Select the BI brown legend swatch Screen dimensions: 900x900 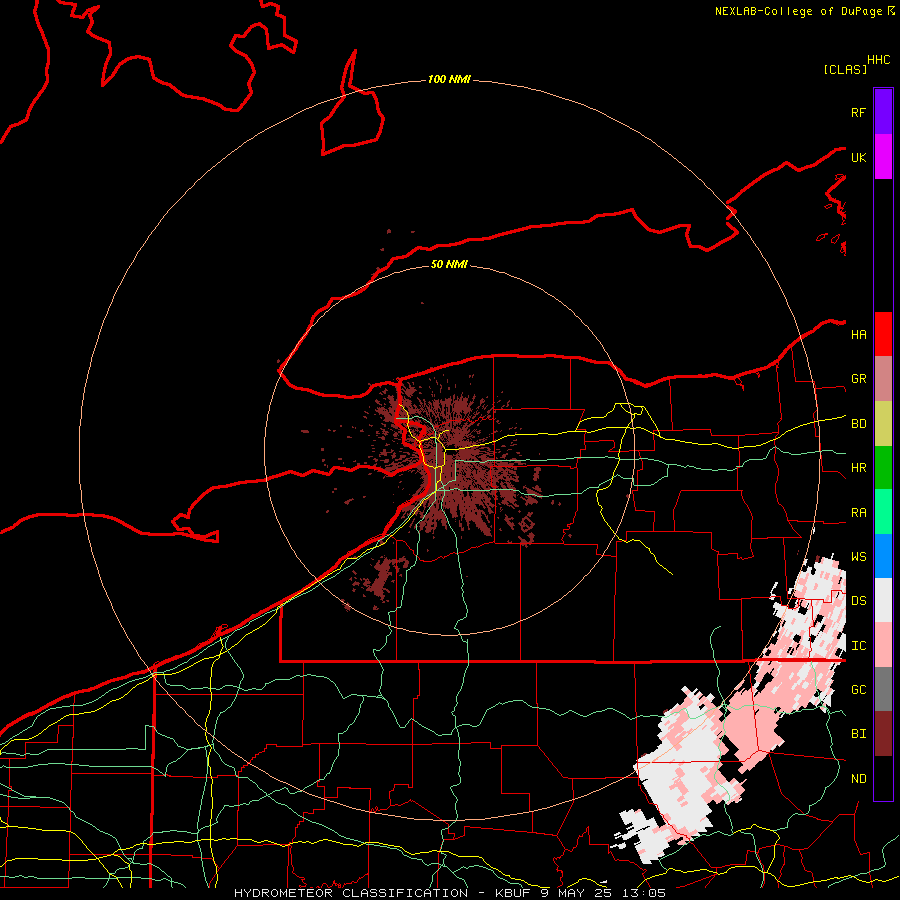[883, 734]
